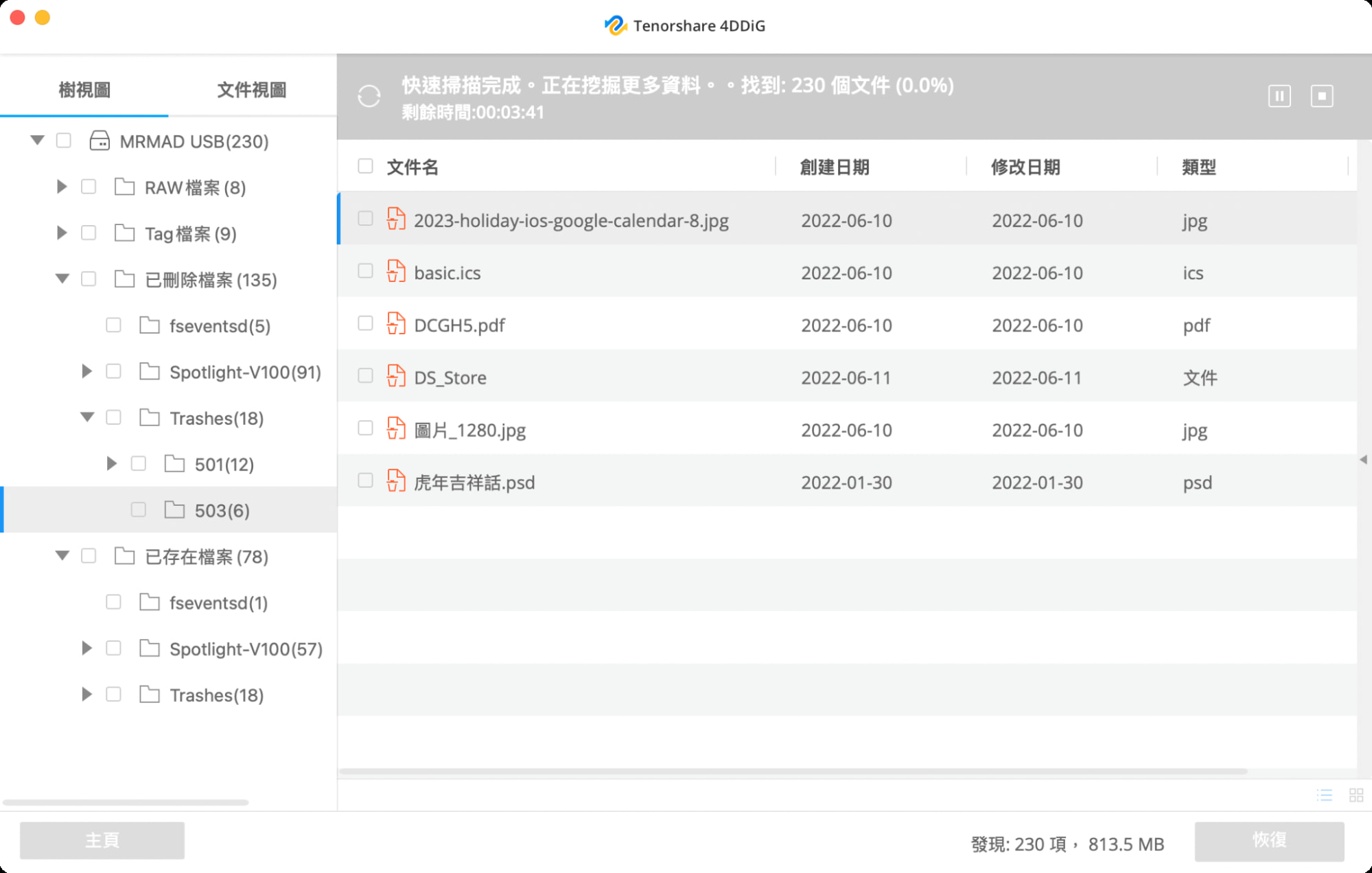
Task: Toggle the select-all checkbox beside 文件名
Action: [365, 166]
